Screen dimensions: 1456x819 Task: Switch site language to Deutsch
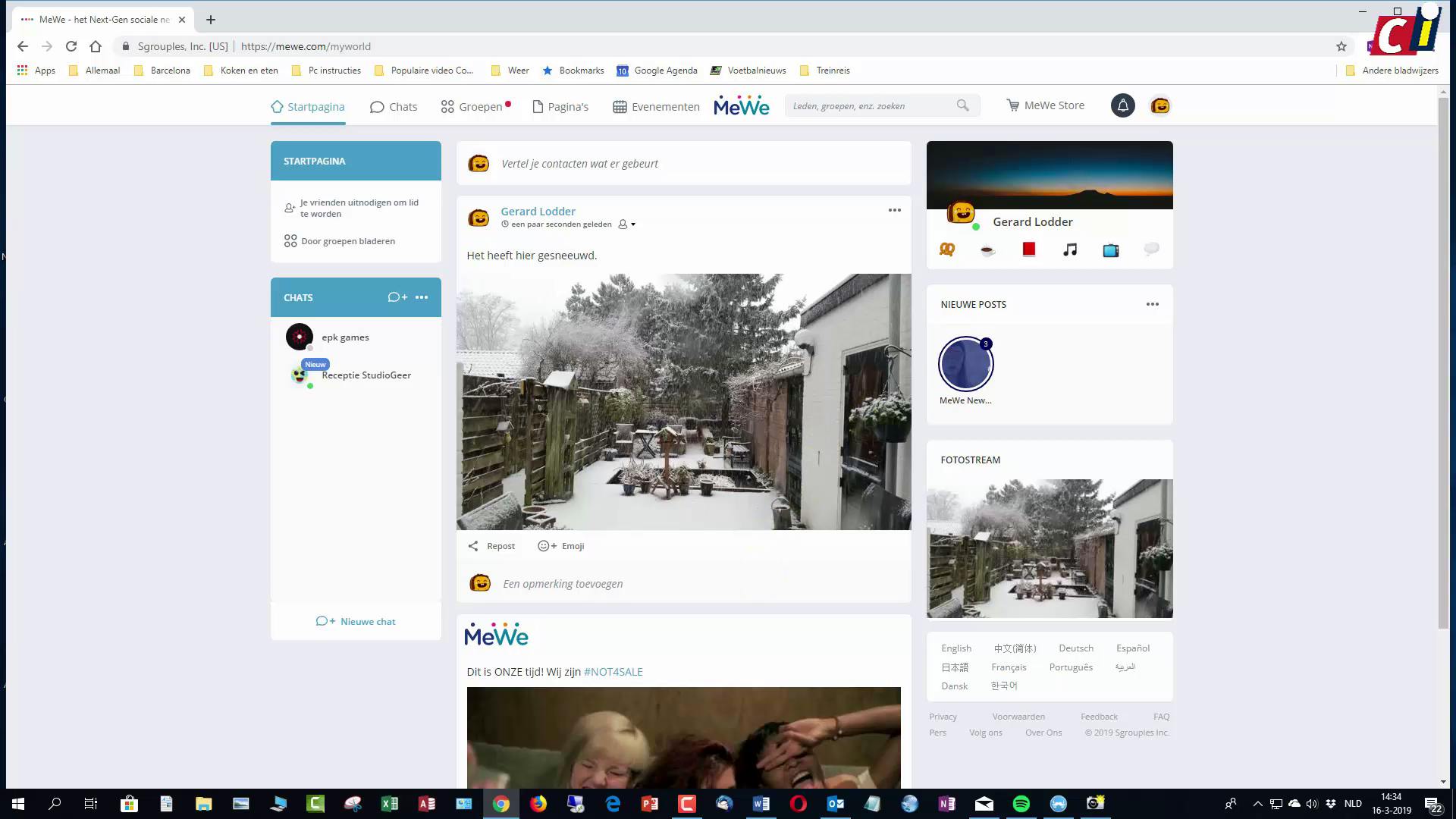[1075, 648]
